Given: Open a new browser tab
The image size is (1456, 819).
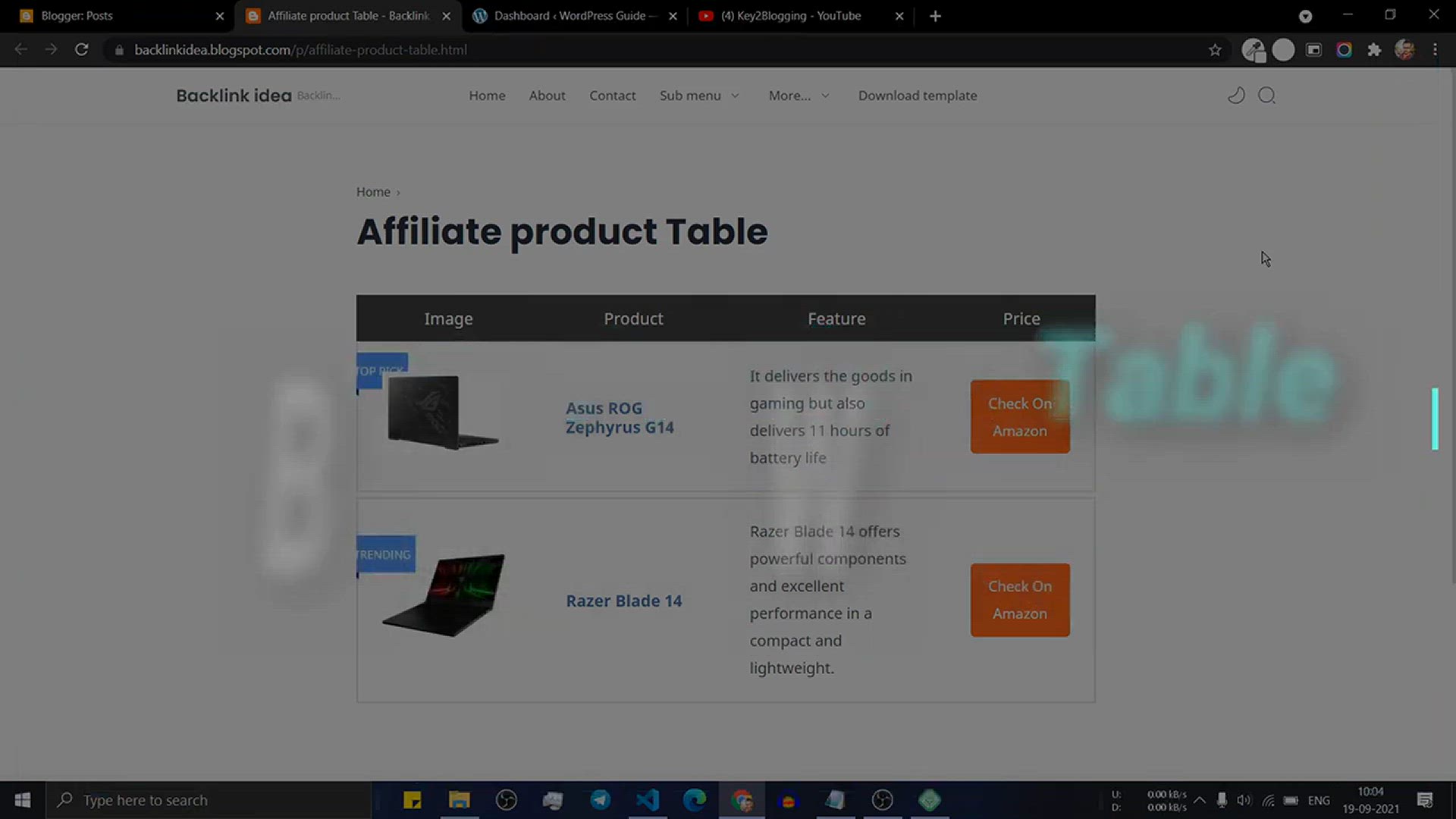Looking at the screenshot, I should 935,16.
